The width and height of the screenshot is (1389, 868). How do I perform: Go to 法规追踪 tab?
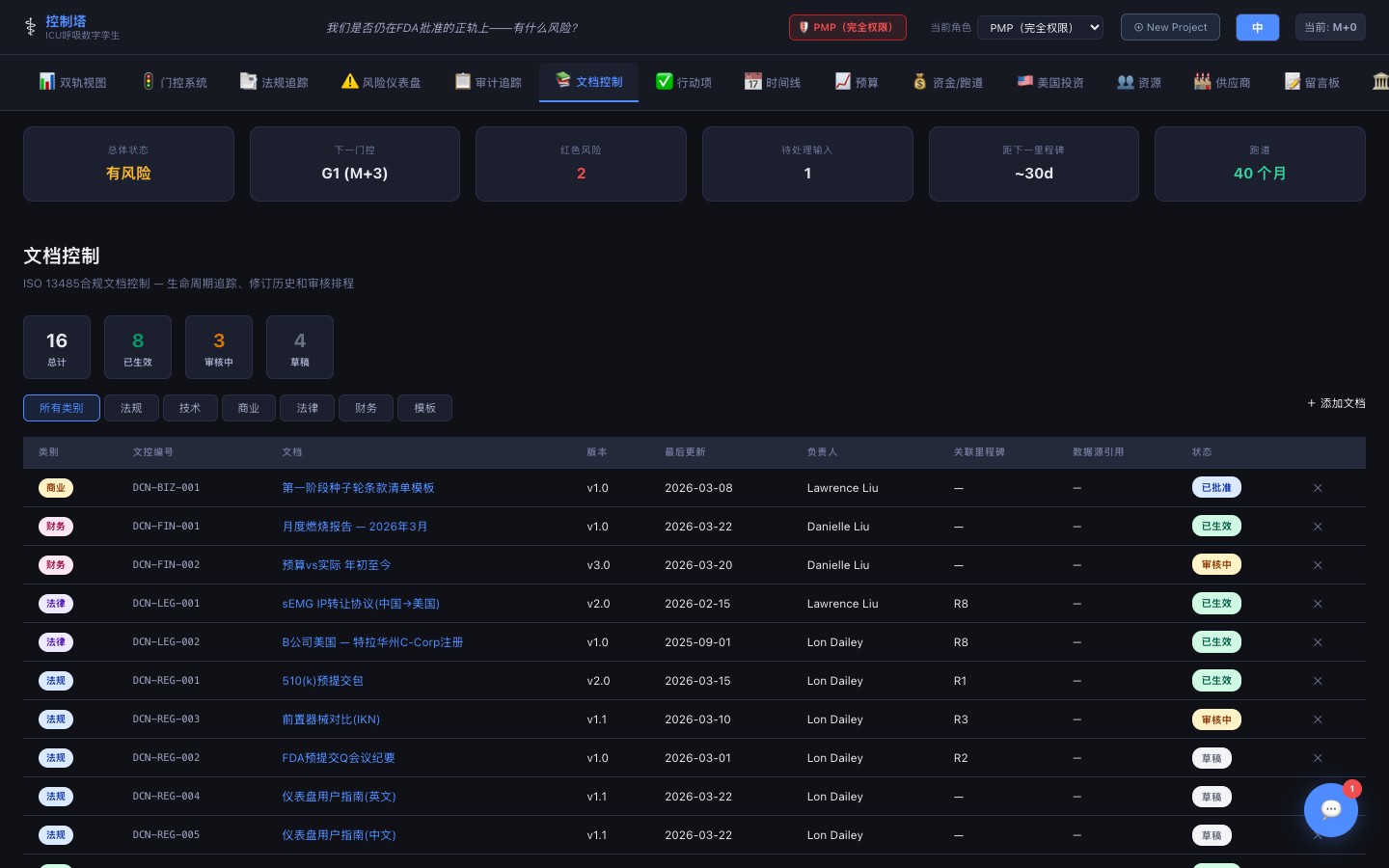coord(274,82)
